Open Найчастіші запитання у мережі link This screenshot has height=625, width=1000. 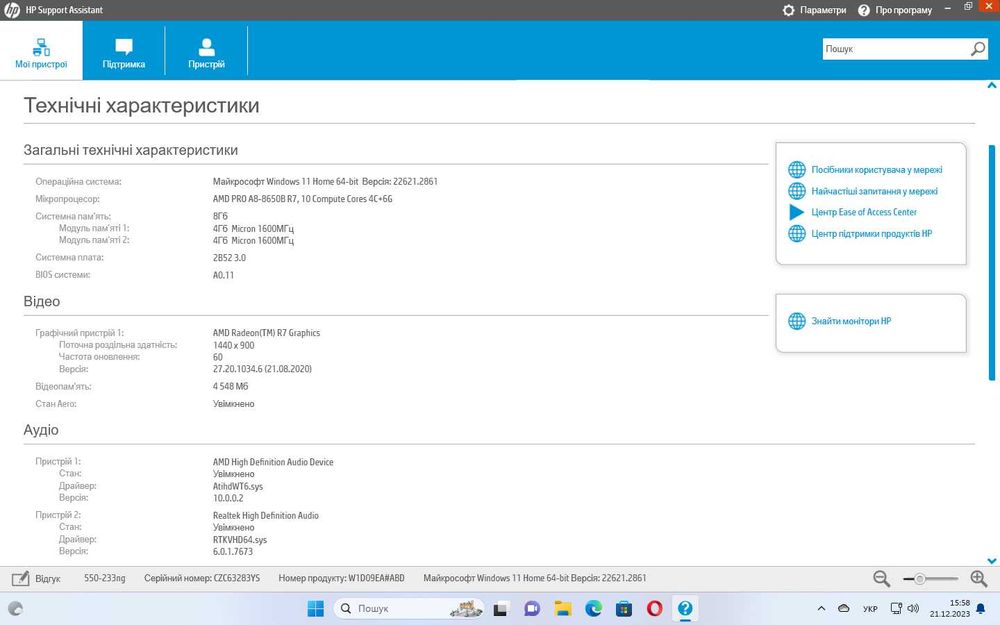(874, 191)
